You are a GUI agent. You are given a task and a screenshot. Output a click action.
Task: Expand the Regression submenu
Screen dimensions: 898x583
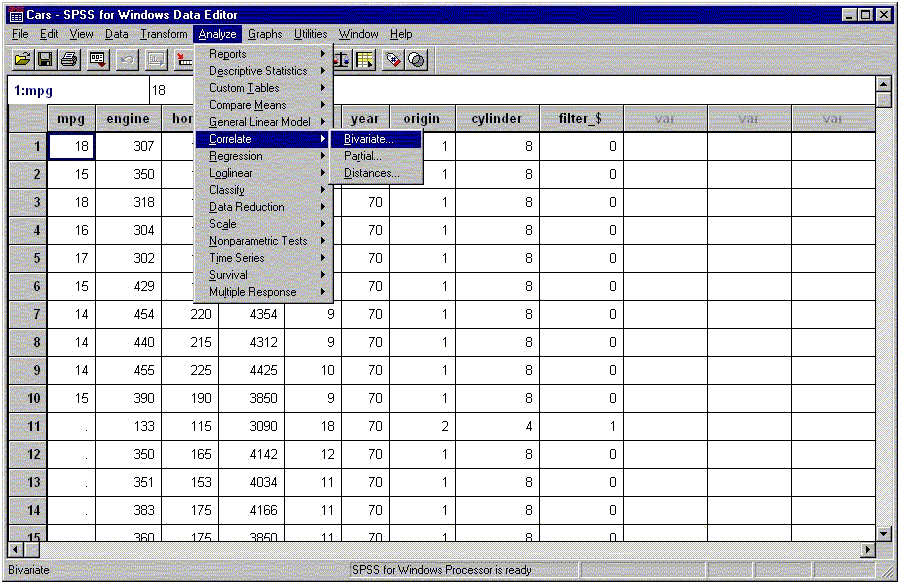pyautogui.click(x=262, y=156)
